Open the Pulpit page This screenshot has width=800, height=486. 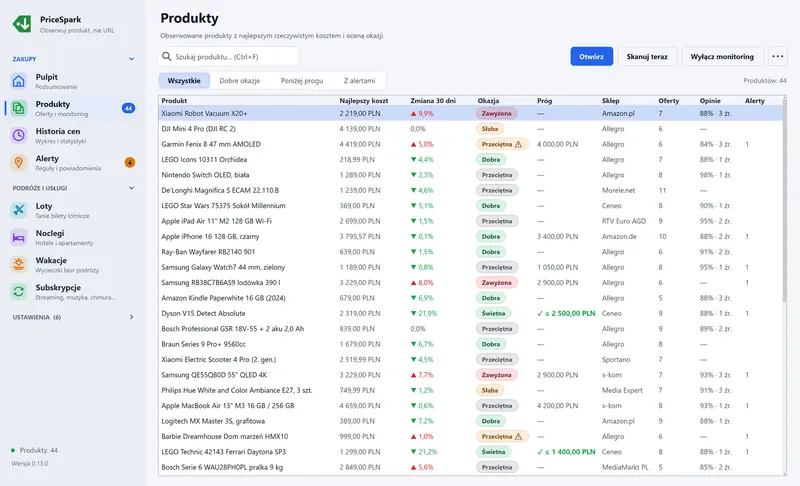(x=72, y=81)
